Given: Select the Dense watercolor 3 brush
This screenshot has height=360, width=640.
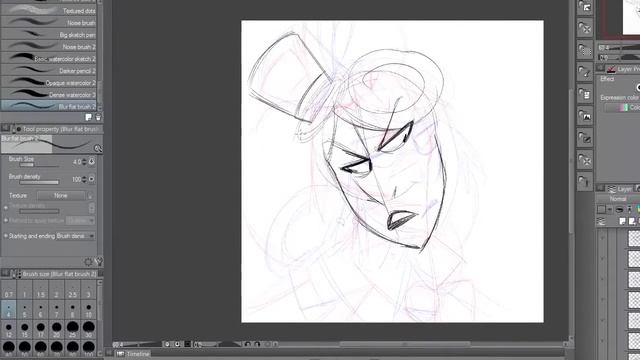Looking at the screenshot, I should point(49,95).
